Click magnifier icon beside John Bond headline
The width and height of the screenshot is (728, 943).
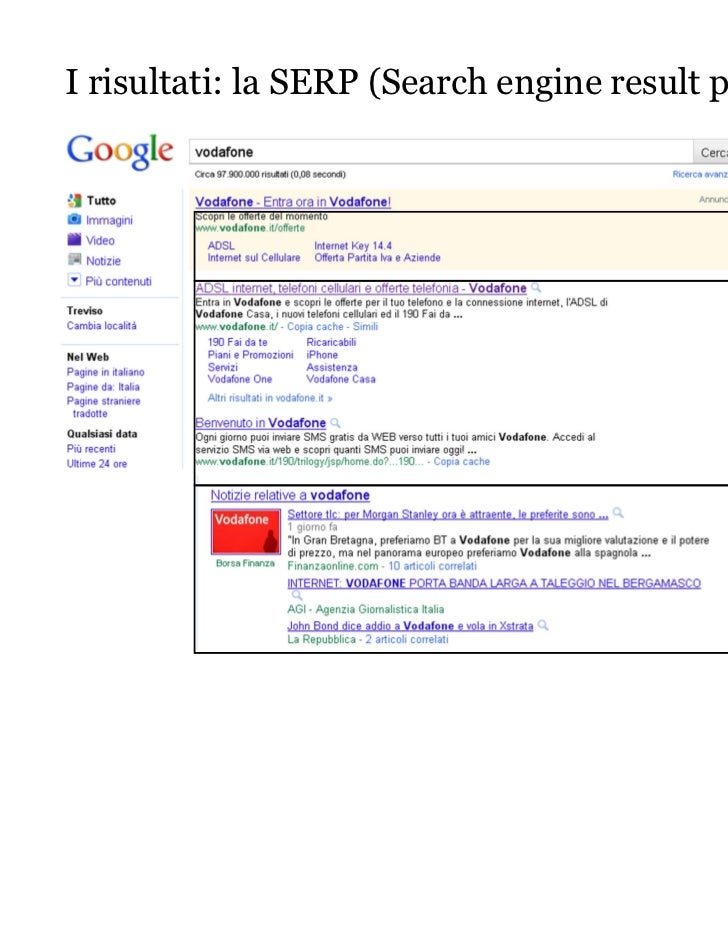(543, 625)
